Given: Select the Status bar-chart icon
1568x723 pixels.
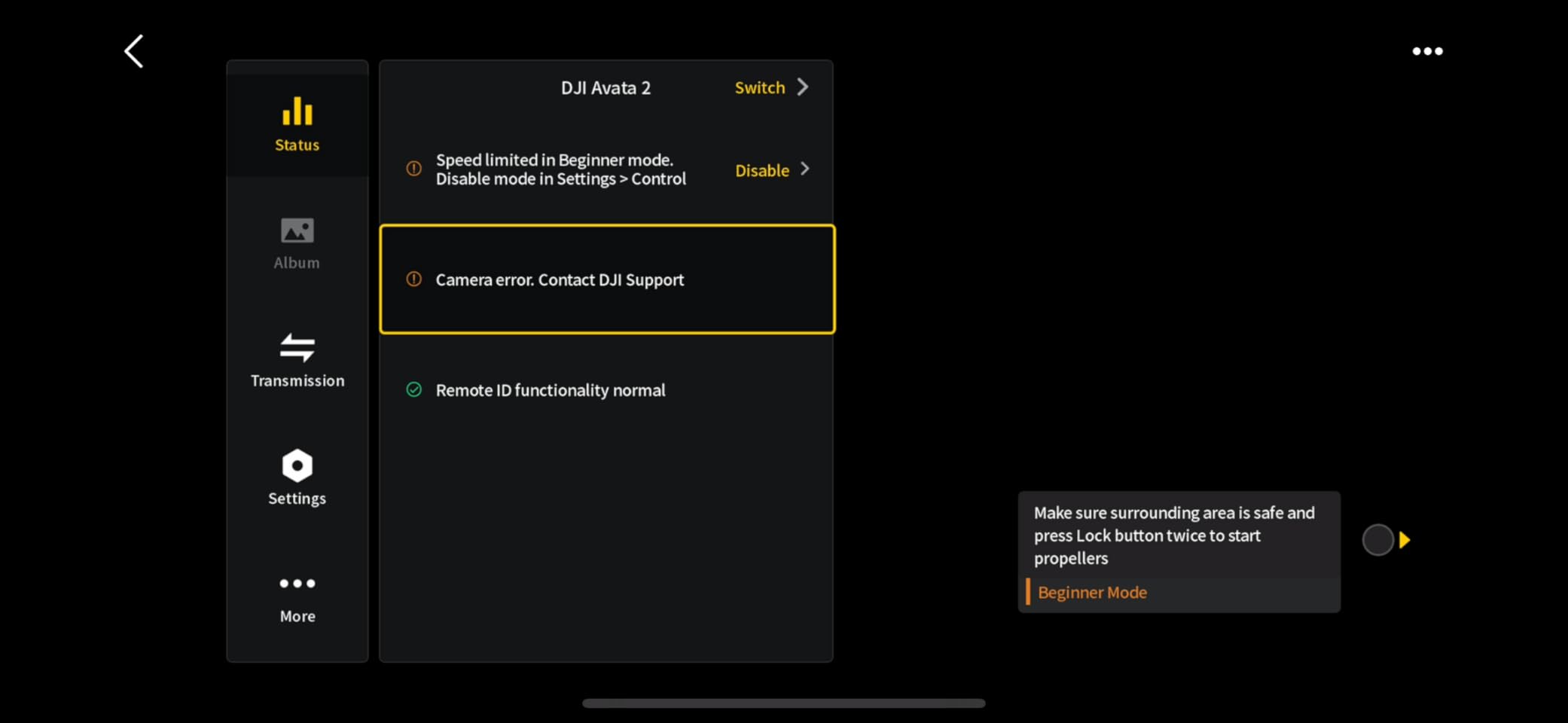Looking at the screenshot, I should coord(297,111).
